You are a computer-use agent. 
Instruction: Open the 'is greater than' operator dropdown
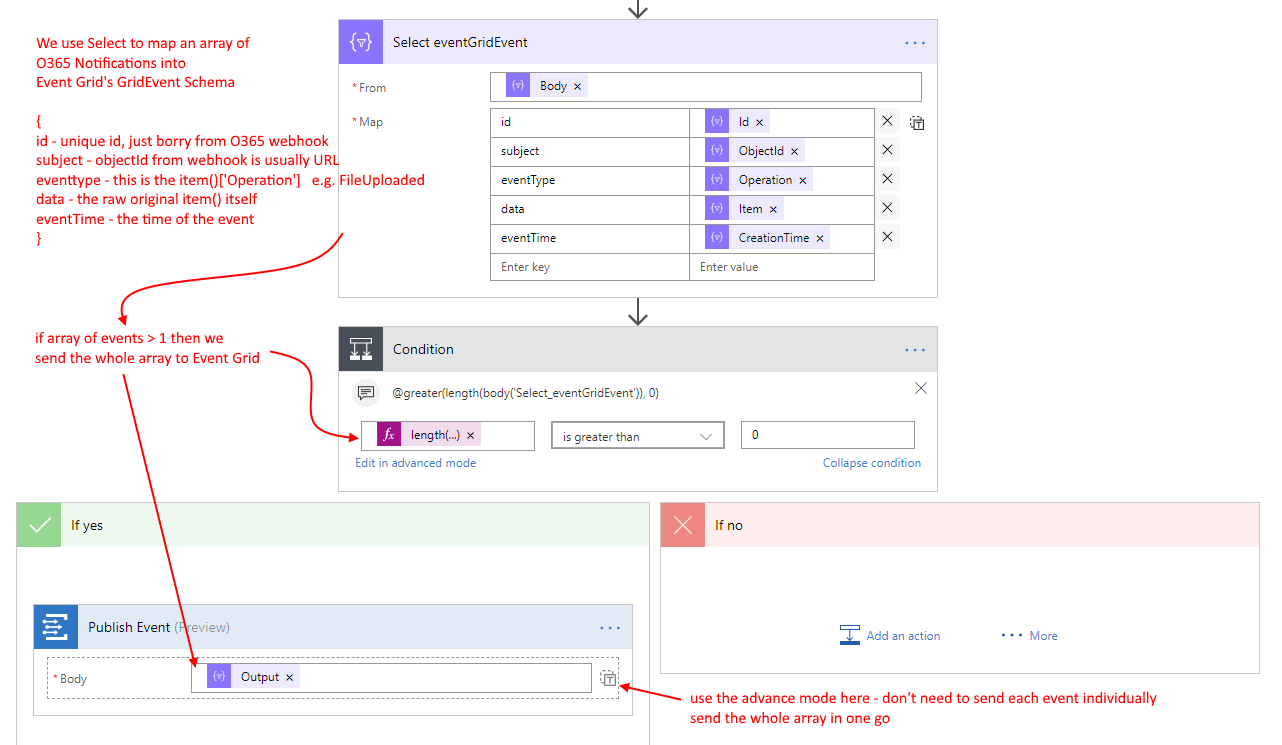[x=637, y=436]
